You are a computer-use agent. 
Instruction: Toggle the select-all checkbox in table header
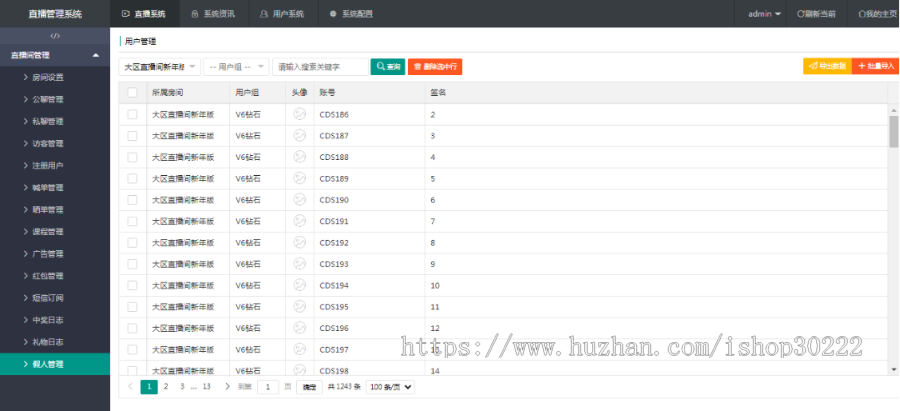[x=132, y=92]
